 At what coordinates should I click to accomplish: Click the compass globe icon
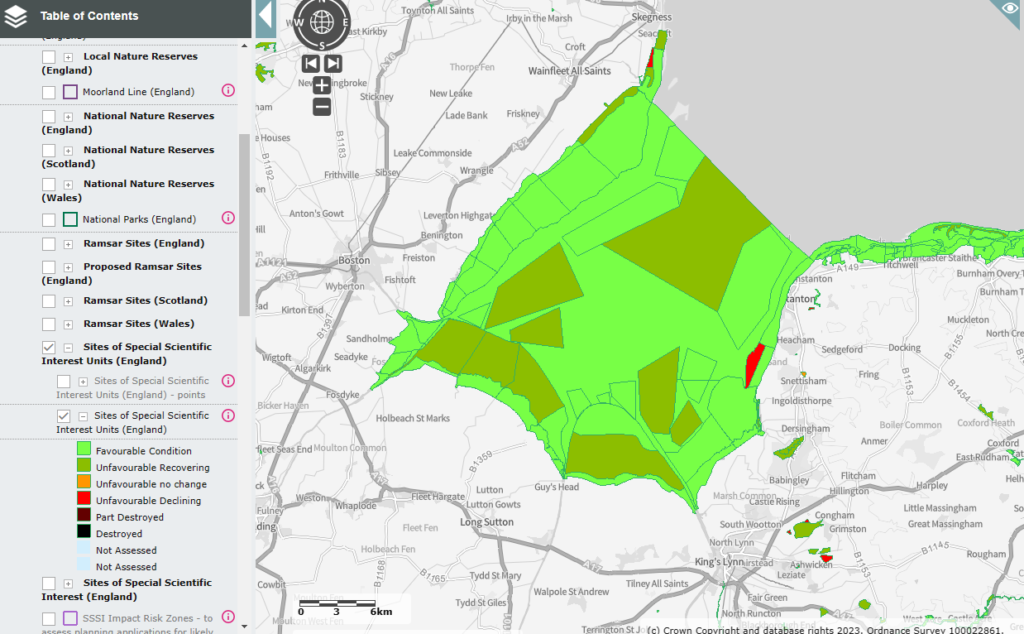coord(322,21)
